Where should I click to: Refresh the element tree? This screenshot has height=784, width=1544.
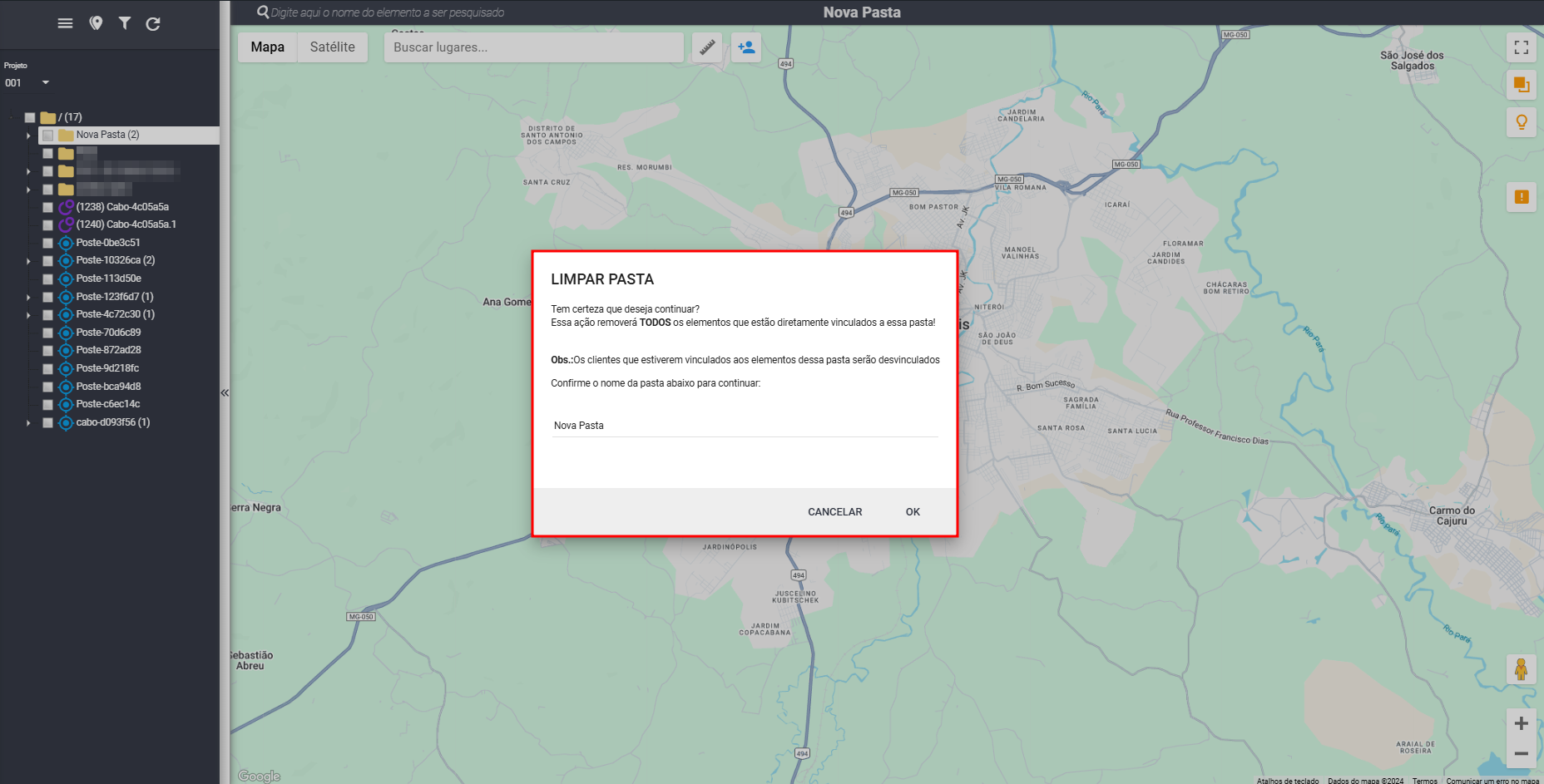pyautogui.click(x=153, y=23)
